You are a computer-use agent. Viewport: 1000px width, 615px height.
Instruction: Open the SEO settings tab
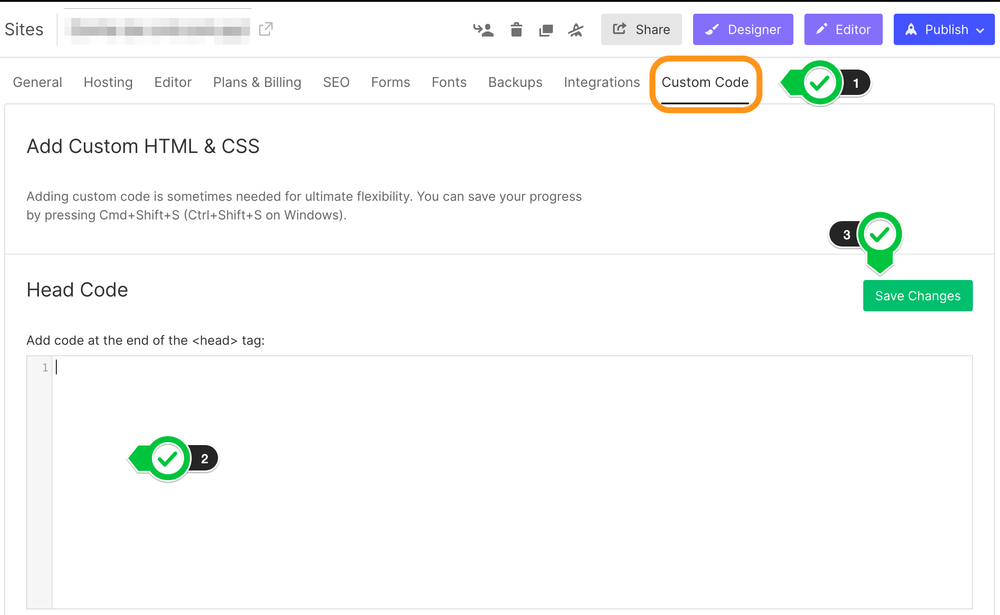336,82
